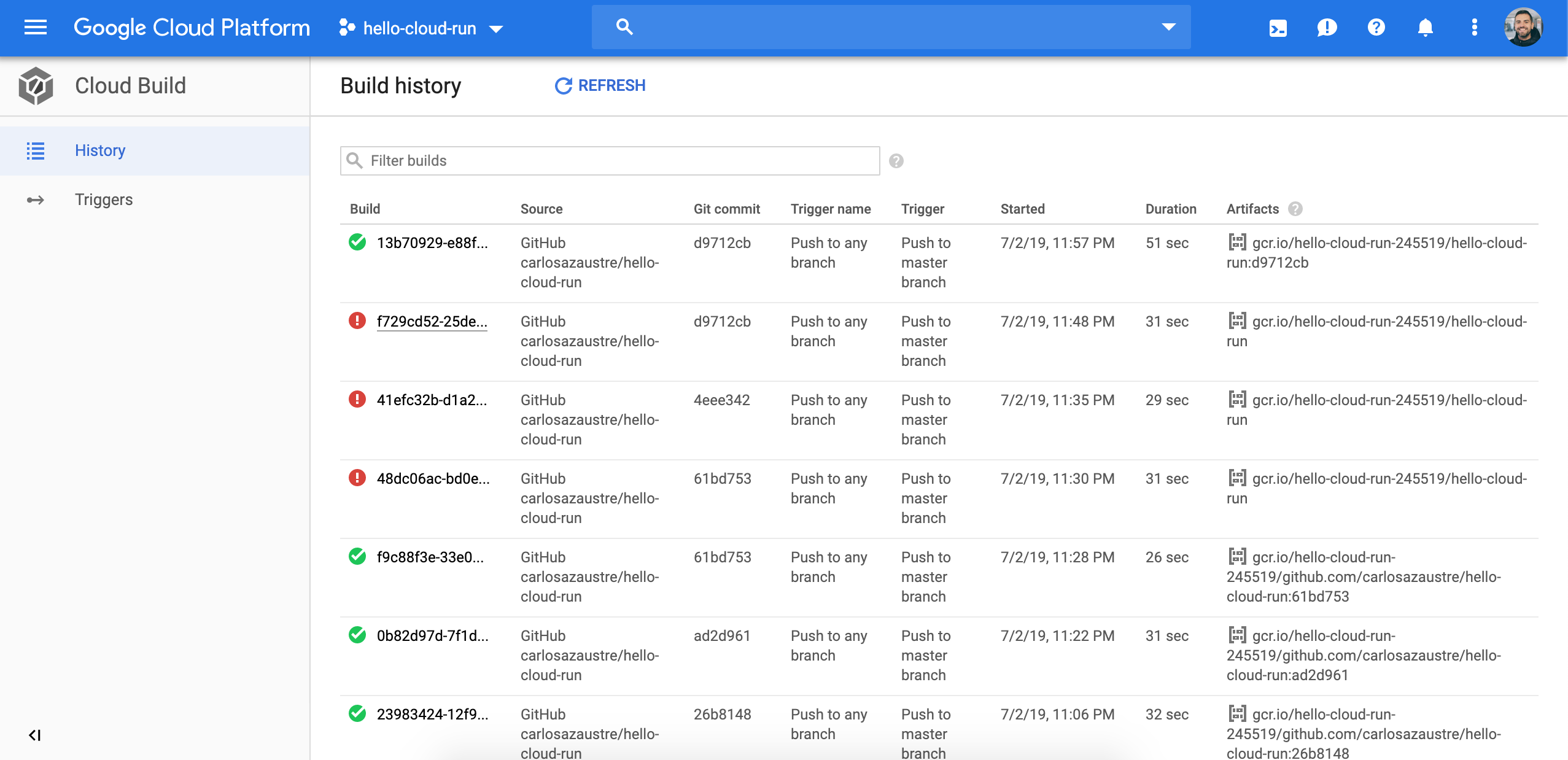Click the Source column header
1568x760 pixels.
541,209
